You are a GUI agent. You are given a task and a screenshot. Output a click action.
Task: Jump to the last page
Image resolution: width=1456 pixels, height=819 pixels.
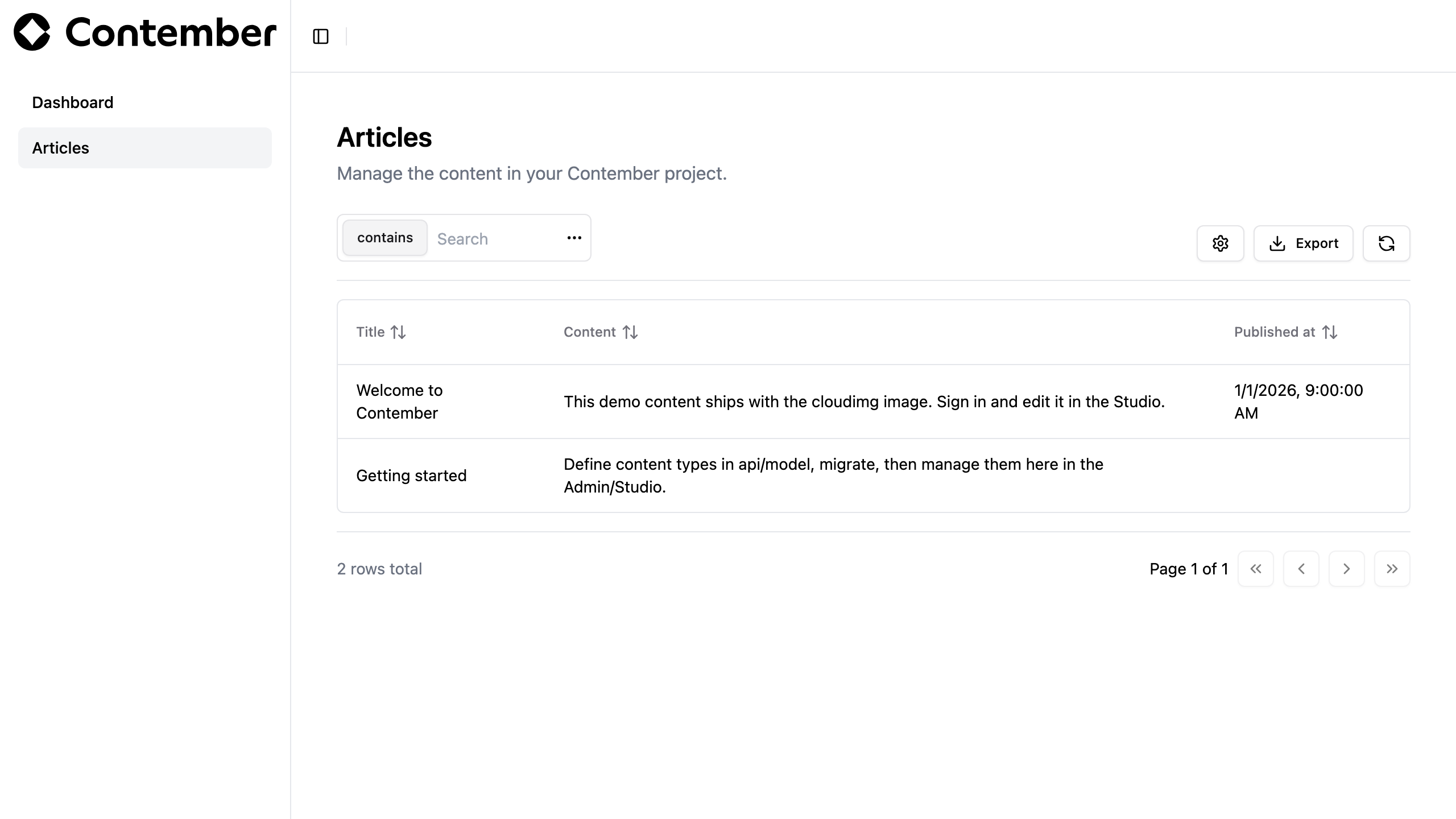1392,569
